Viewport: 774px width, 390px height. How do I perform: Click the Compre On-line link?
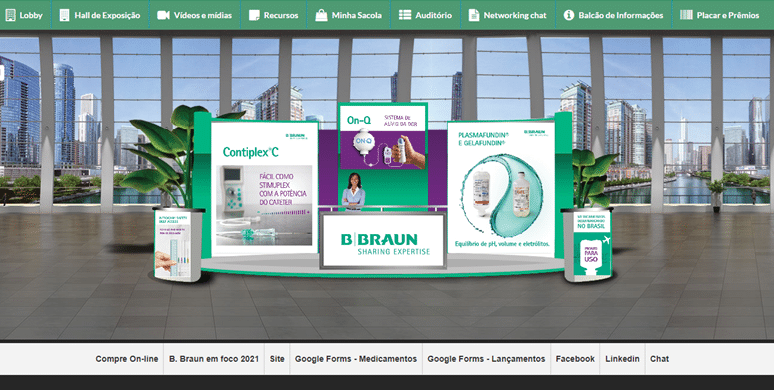pyautogui.click(x=127, y=359)
